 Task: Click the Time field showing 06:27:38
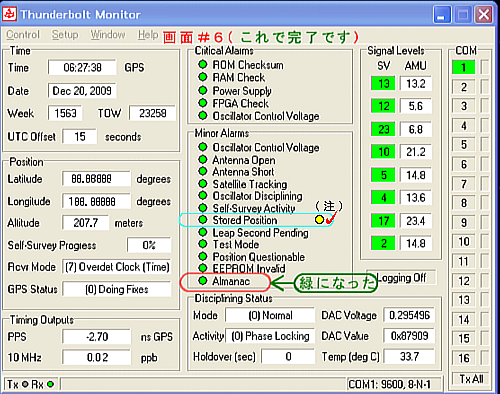(x=82, y=68)
